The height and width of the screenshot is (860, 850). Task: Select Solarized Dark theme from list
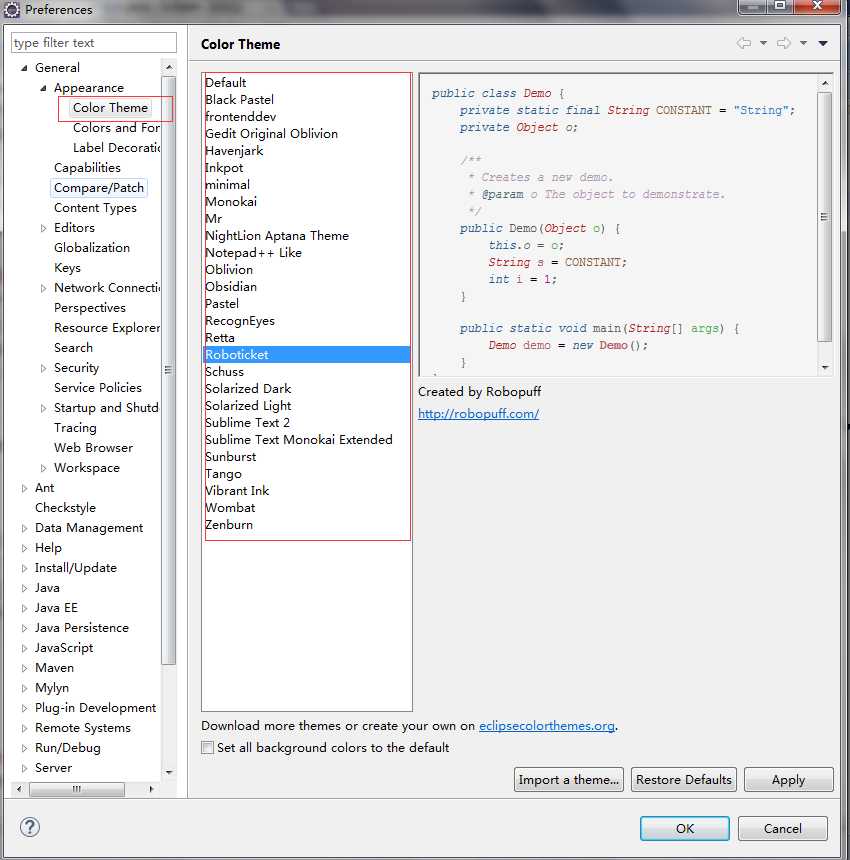pos(248,389)
